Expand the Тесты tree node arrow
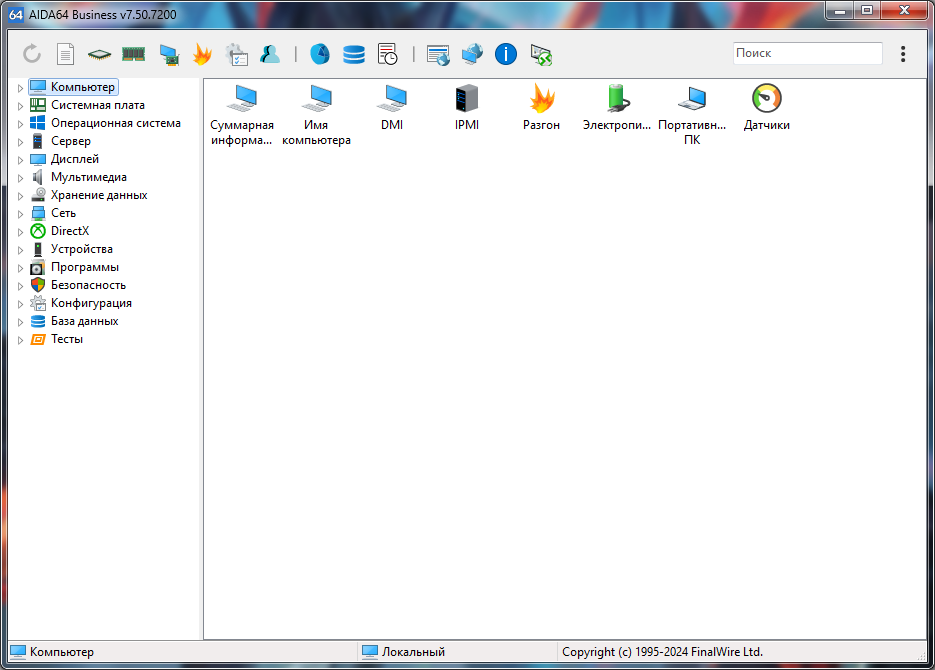Screen dimensions: 935x670 coord(20,340)
